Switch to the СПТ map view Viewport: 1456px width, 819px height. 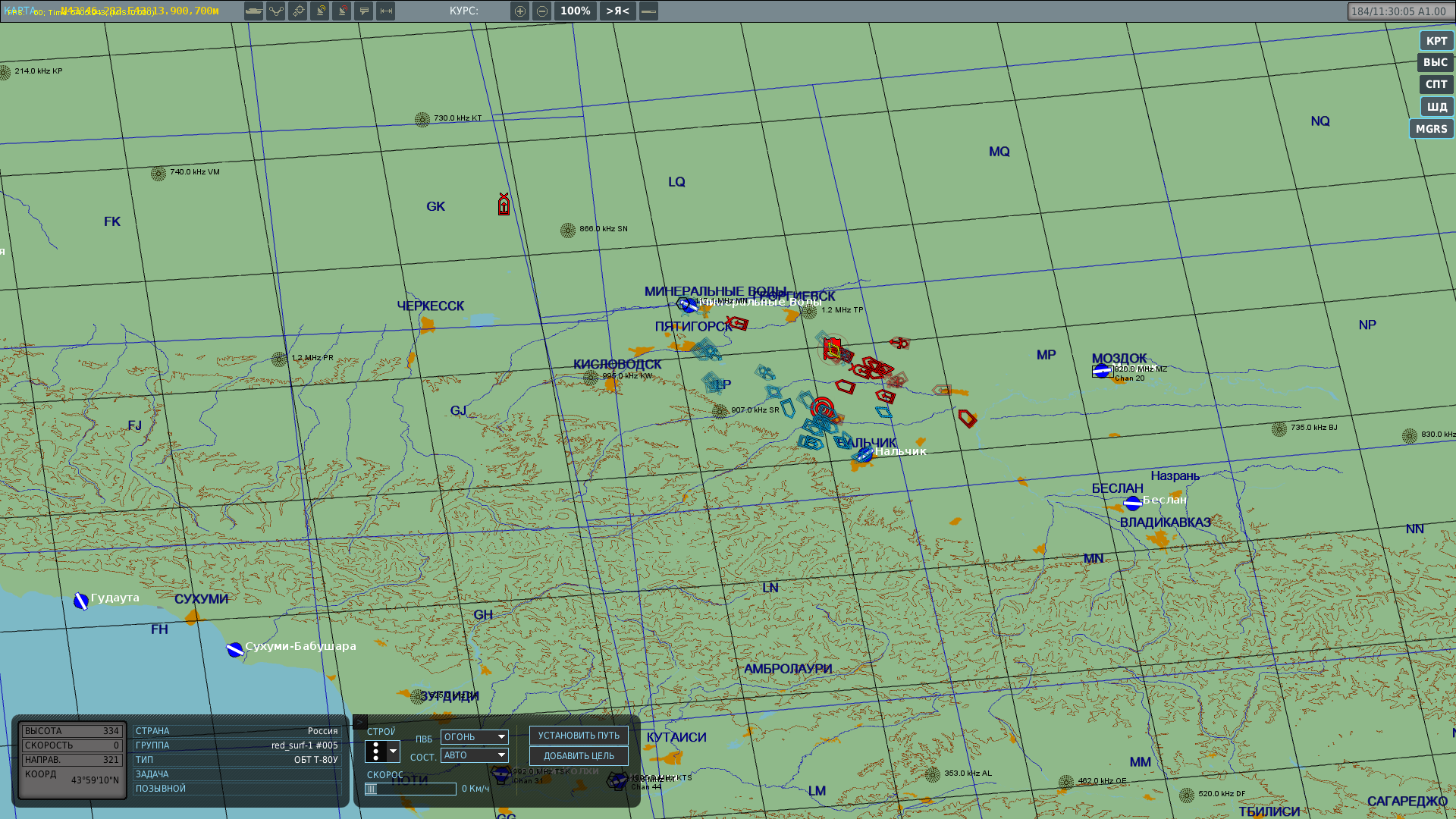click(x=1436, y=85)
